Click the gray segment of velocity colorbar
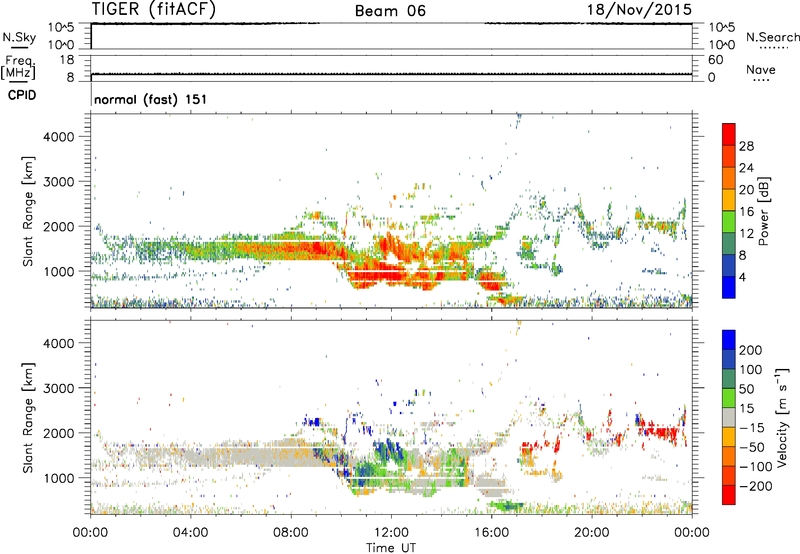Viewport: 800px width, 554px height. pos(729,417)
